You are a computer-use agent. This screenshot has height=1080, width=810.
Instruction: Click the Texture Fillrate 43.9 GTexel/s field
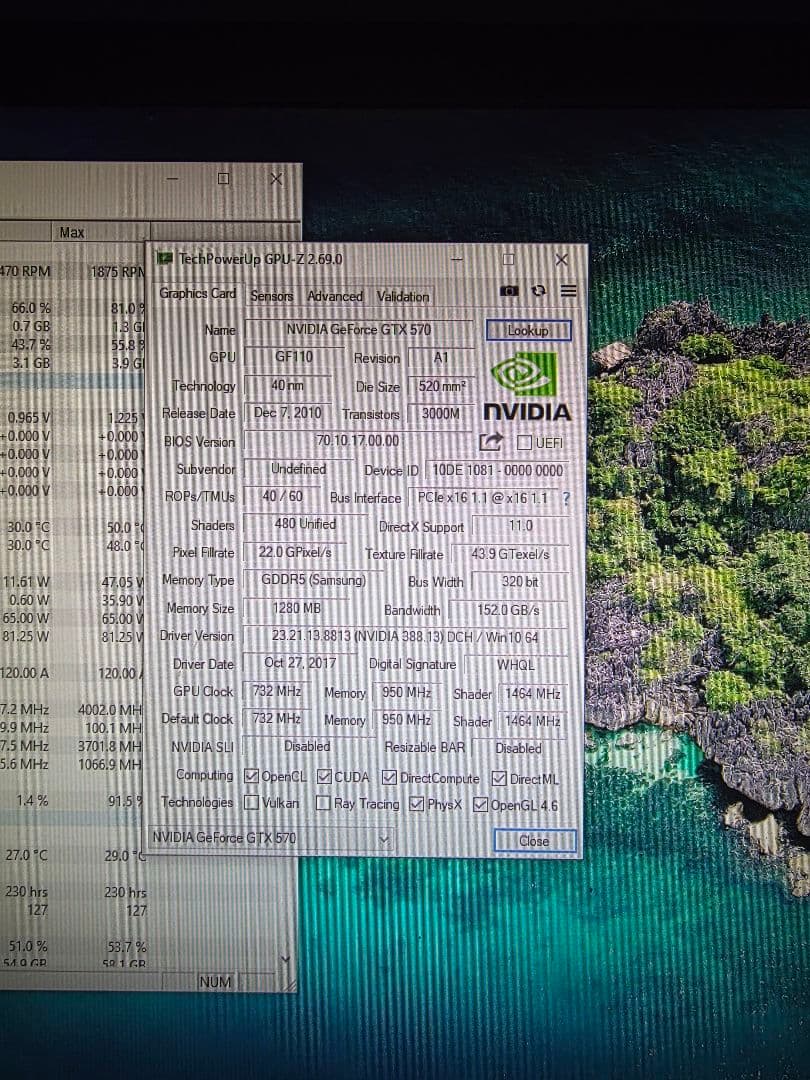(x=510, y=554)
